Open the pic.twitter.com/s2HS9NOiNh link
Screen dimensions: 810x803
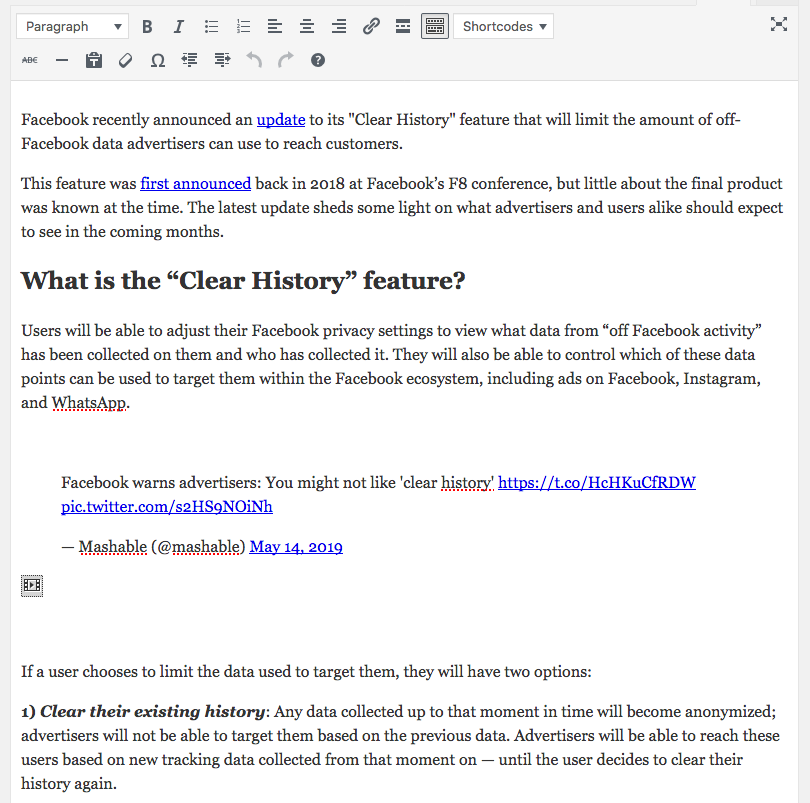(167, 506)
